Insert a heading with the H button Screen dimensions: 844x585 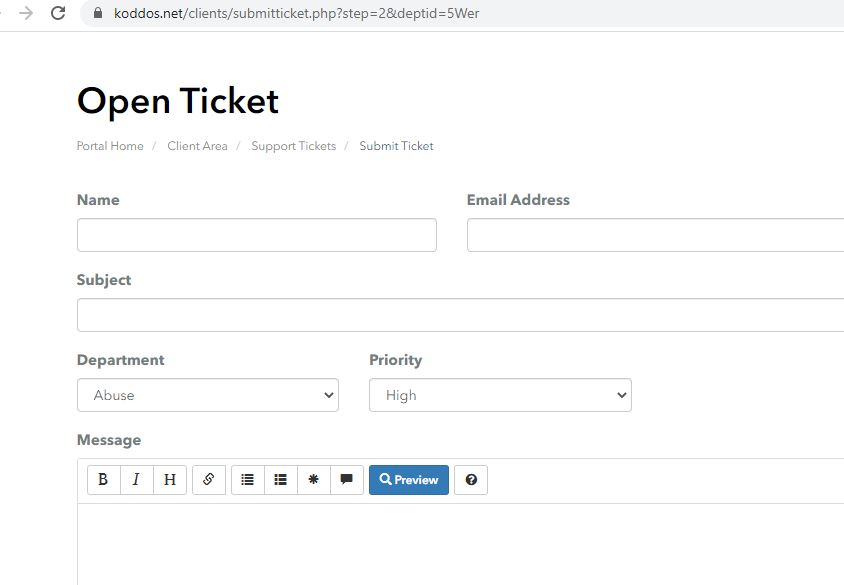pyautogui.click(x=169, y=480)
